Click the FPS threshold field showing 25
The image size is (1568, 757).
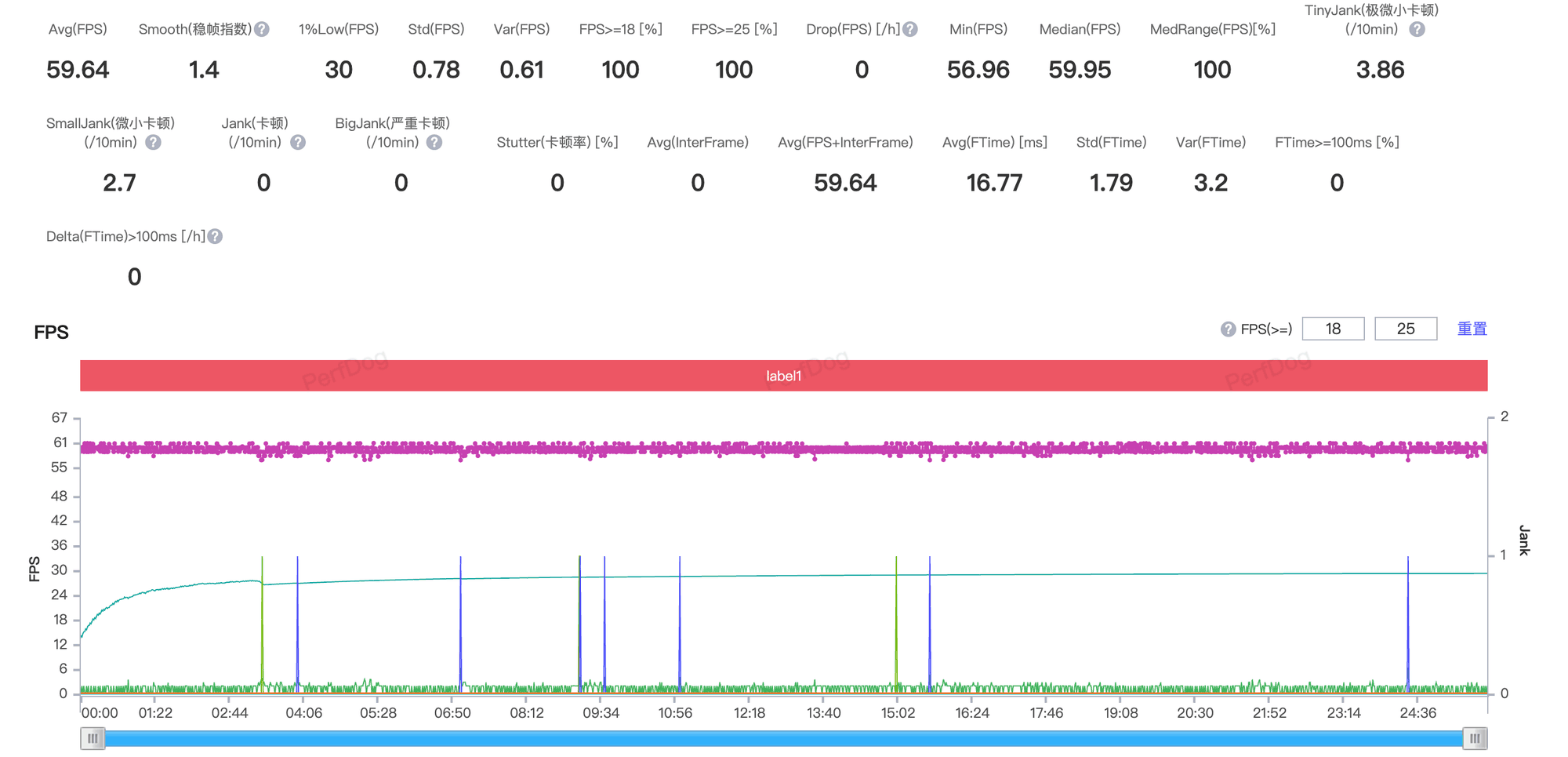click(x=1406, y=329)
